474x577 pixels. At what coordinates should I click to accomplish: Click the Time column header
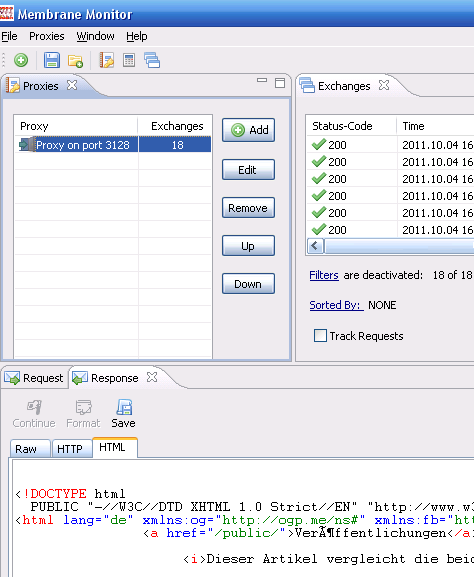(x=435, y=126)
